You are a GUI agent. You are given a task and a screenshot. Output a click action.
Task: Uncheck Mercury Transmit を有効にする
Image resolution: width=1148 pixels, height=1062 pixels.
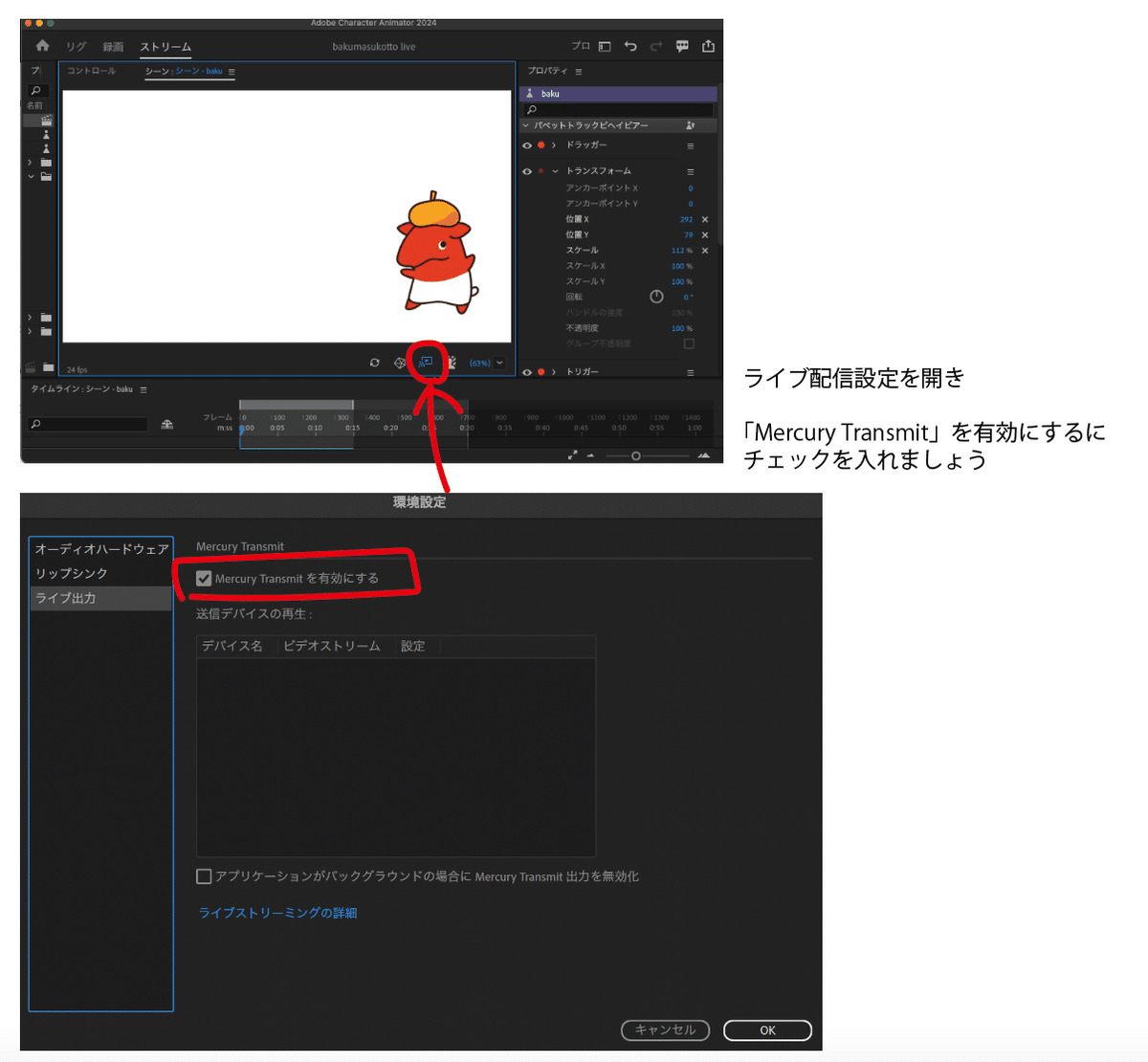(204, 578)
